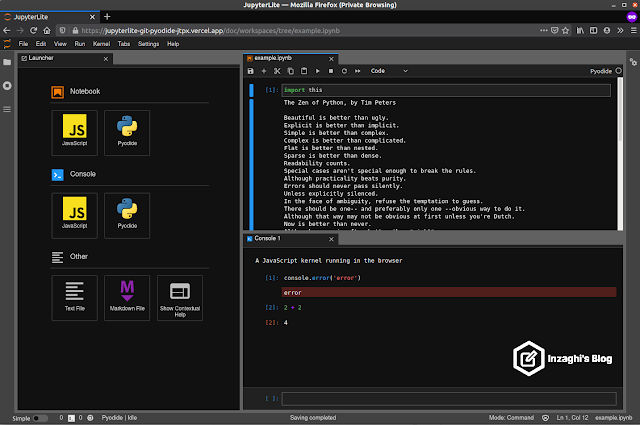
Task: Launch a JavaScript console
Action: click(75, 216)
